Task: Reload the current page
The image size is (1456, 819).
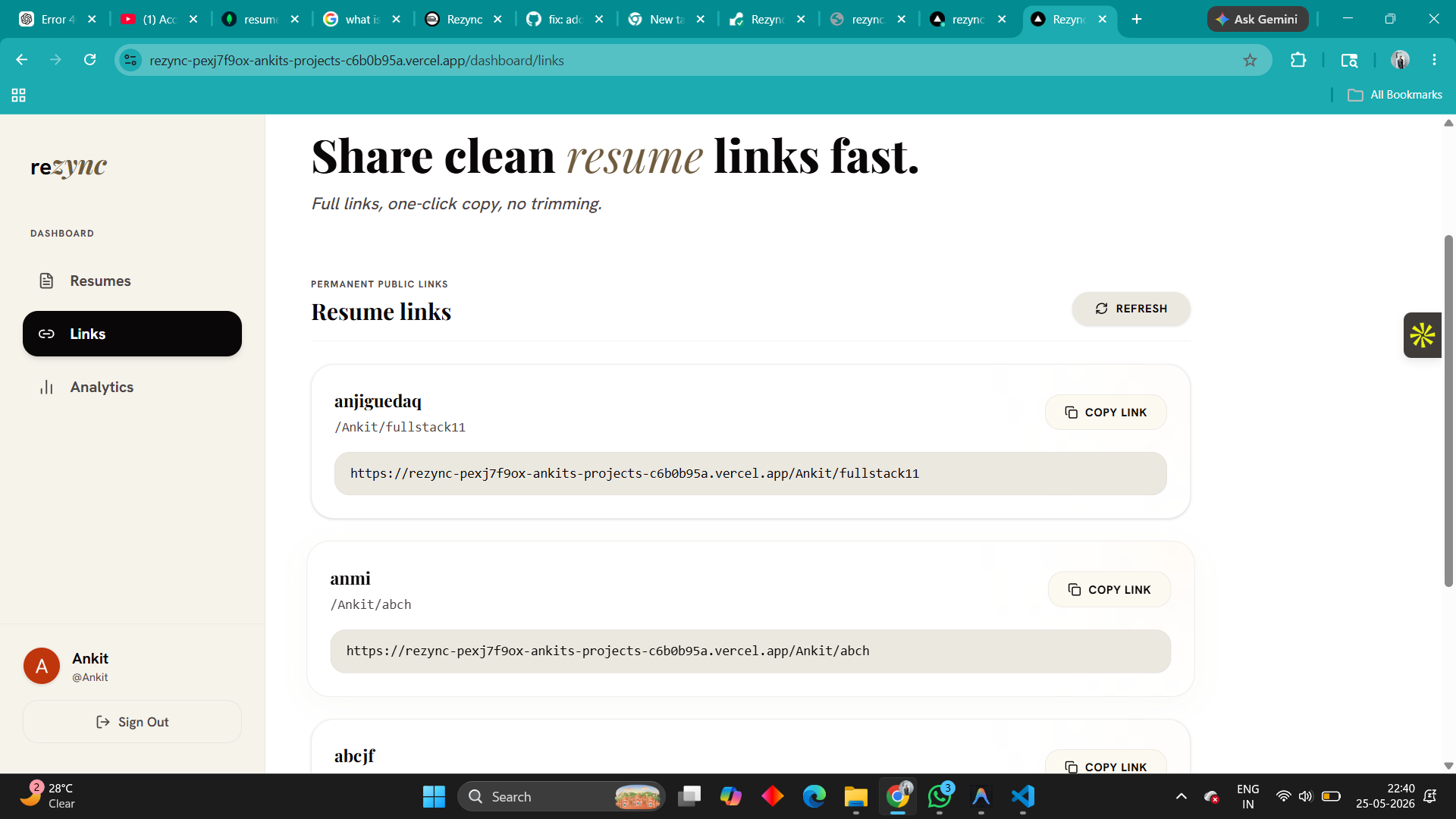Action: coord(89,60)
